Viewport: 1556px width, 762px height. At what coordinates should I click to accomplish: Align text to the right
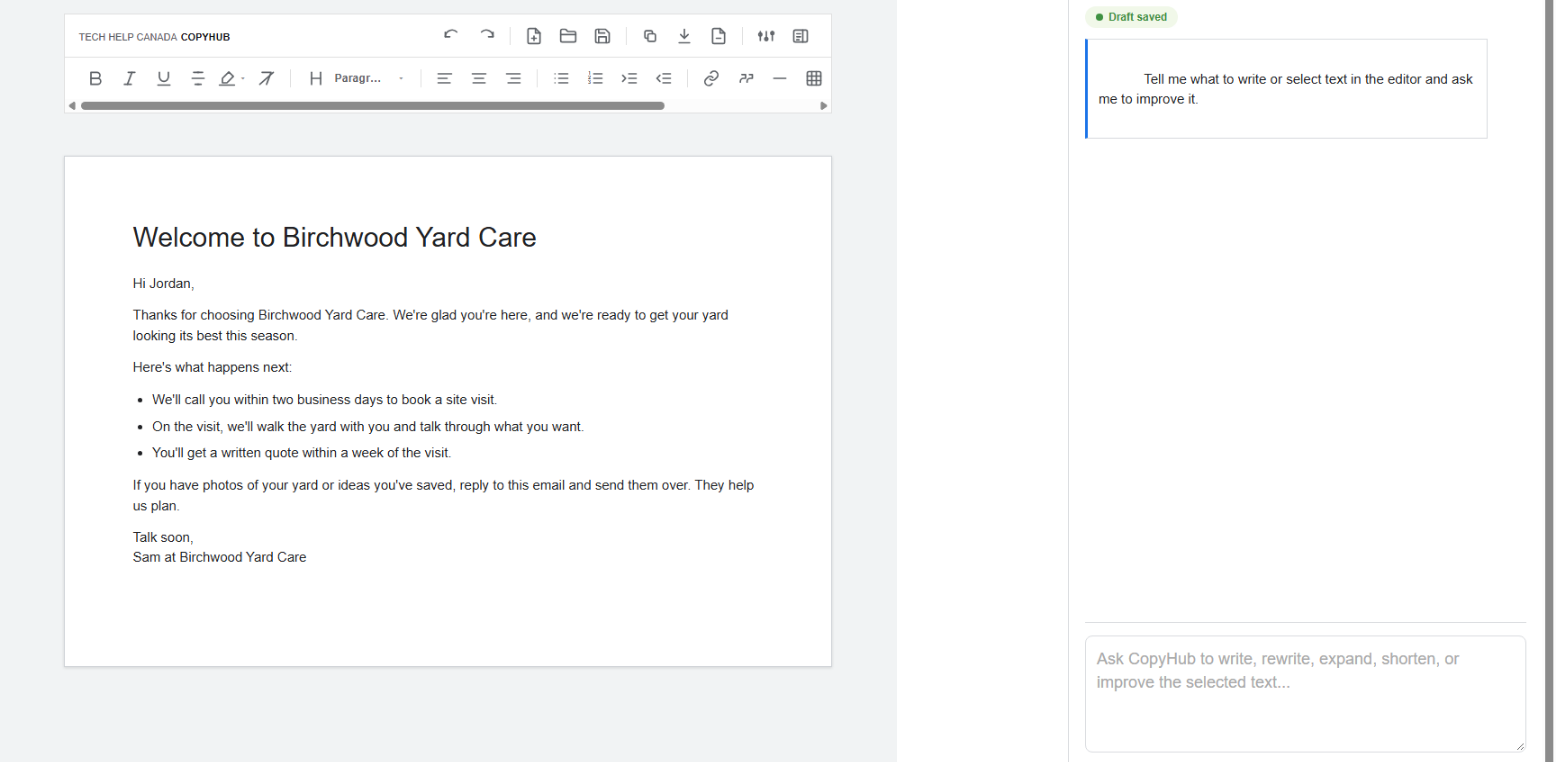point(513,78)
